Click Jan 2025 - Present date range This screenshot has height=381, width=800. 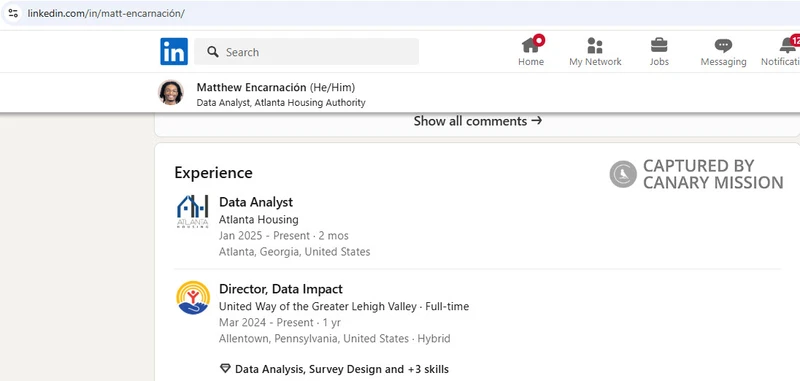point(264,236)
